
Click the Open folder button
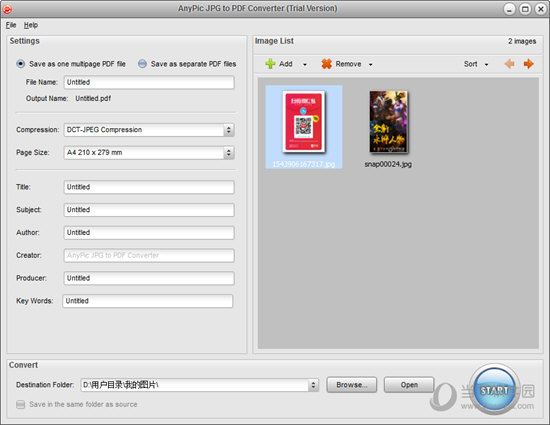point(409,385)
